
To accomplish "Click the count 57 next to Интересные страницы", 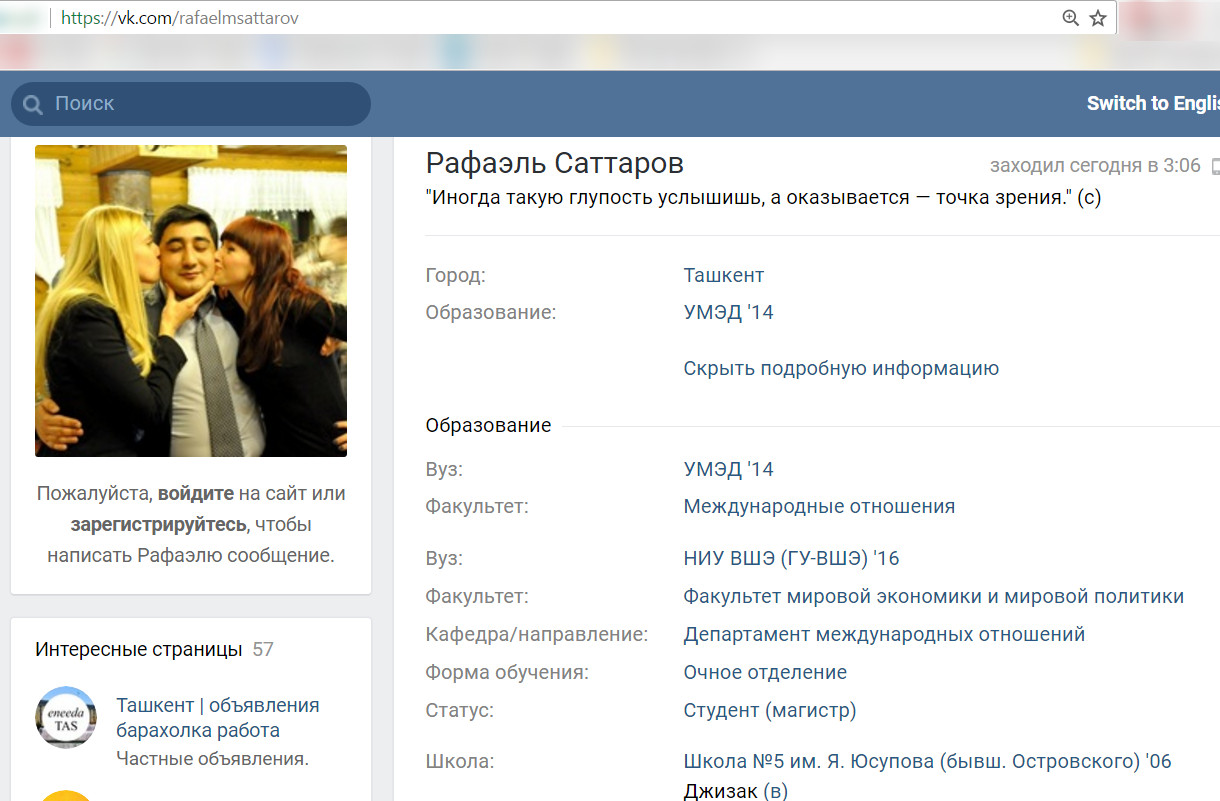I will tap(263, 649).
